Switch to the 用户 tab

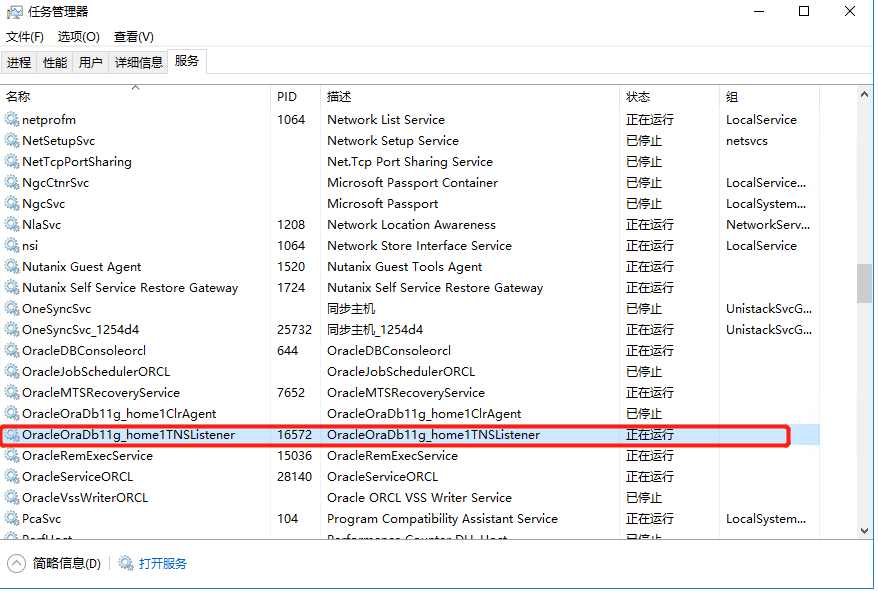click(90, 62)
